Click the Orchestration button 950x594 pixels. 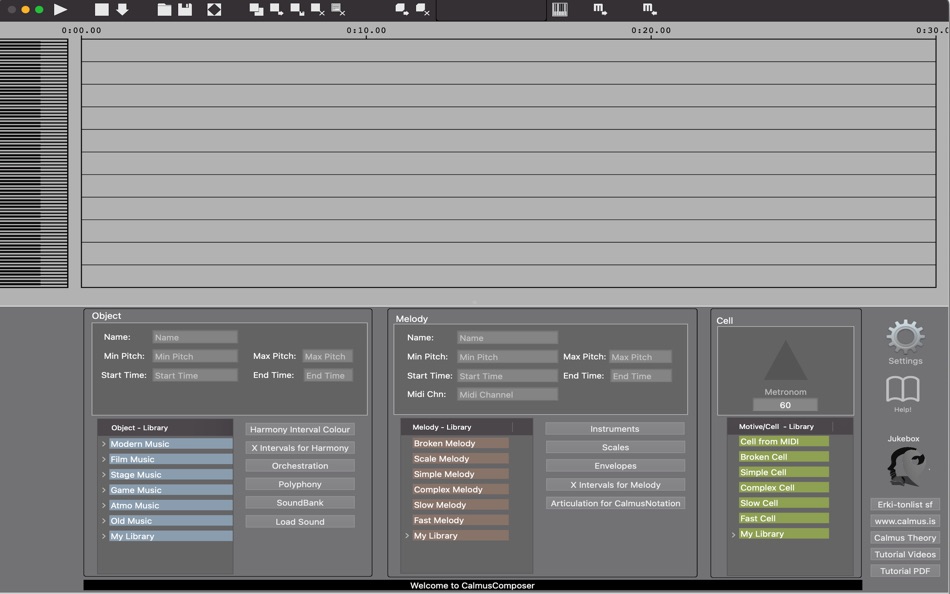[300, 465]
